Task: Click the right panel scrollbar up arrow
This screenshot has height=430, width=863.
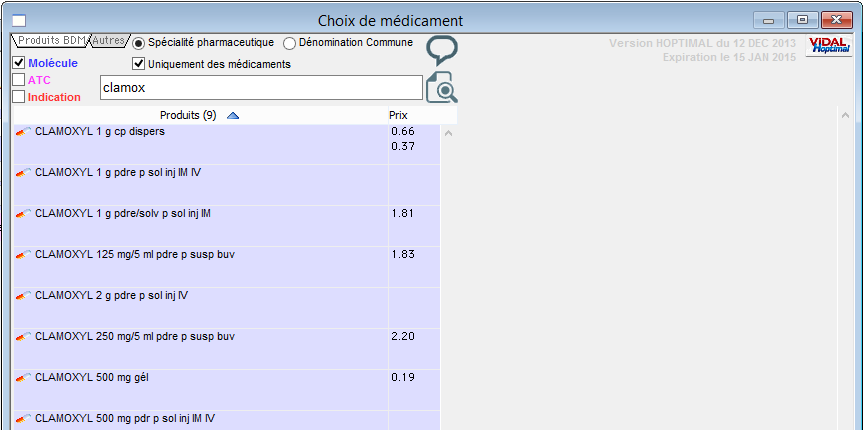Action: coord(845,116)
